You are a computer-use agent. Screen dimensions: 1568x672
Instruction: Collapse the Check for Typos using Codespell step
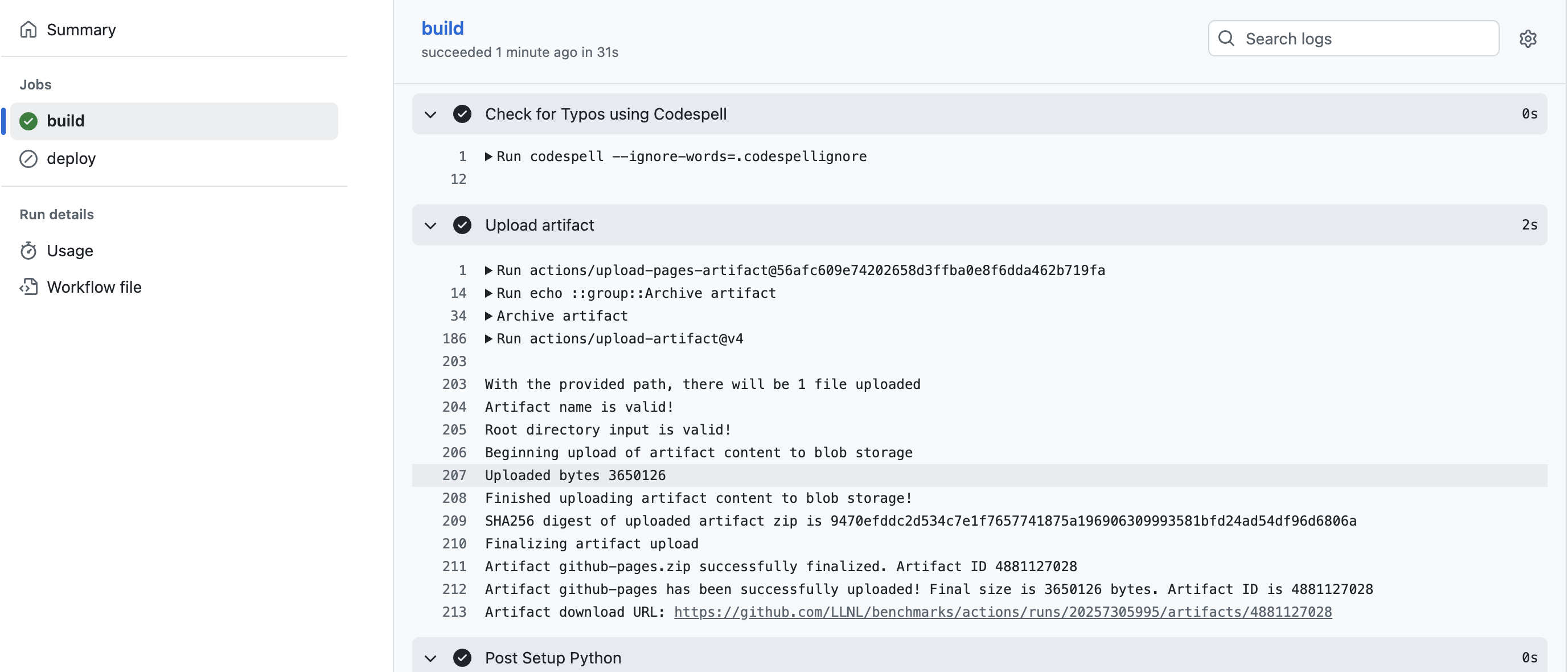coord(430,114)
